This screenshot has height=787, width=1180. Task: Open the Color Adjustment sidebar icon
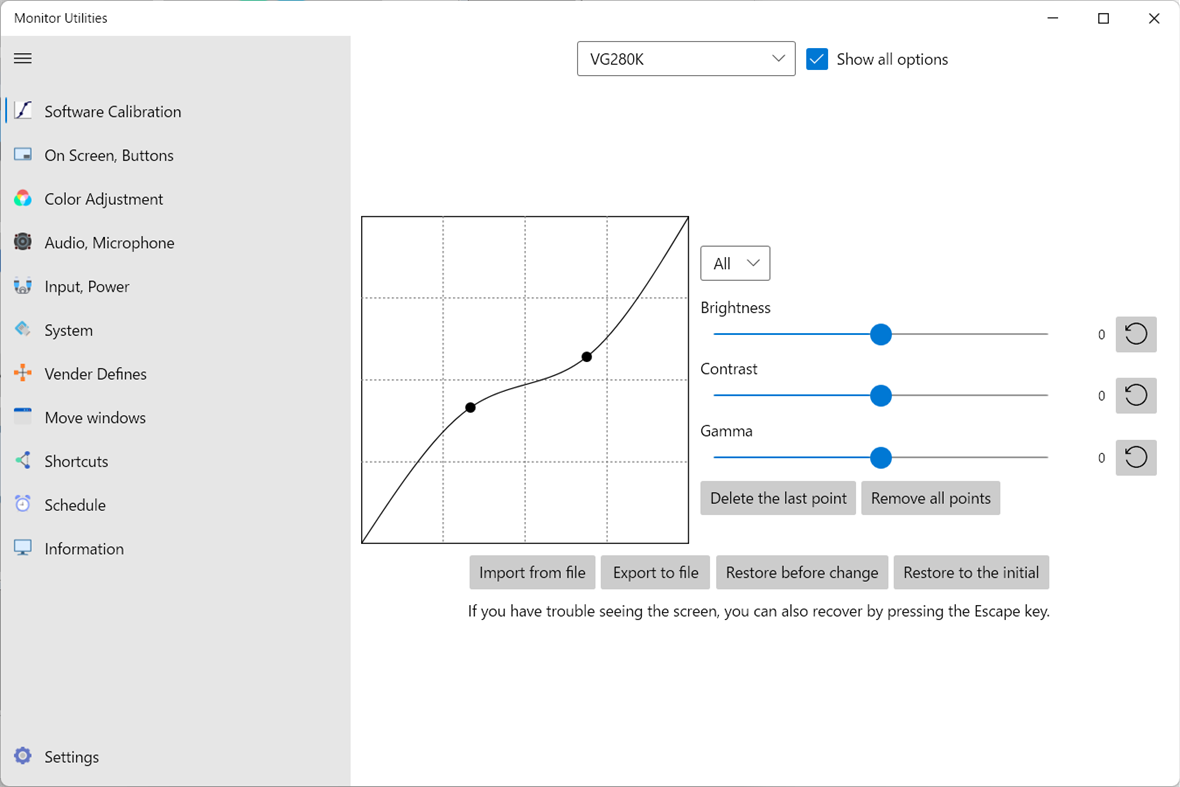[22, 198]
